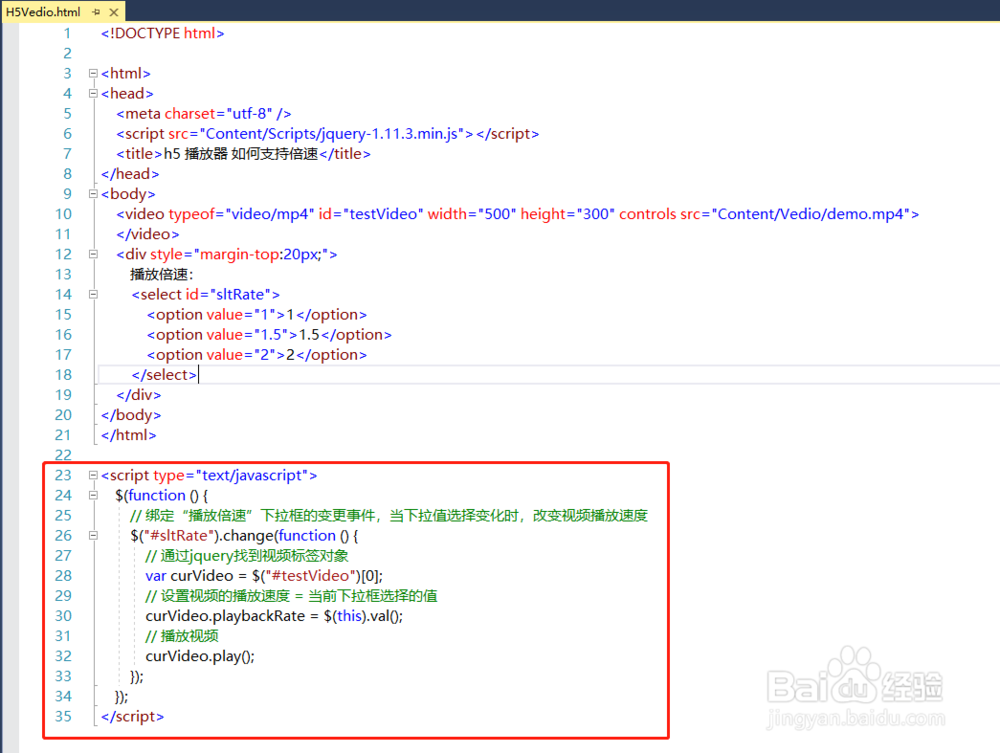Close the H5Vedio.html tab
This screenshot has width=1000, height=753.
point(114,12)
